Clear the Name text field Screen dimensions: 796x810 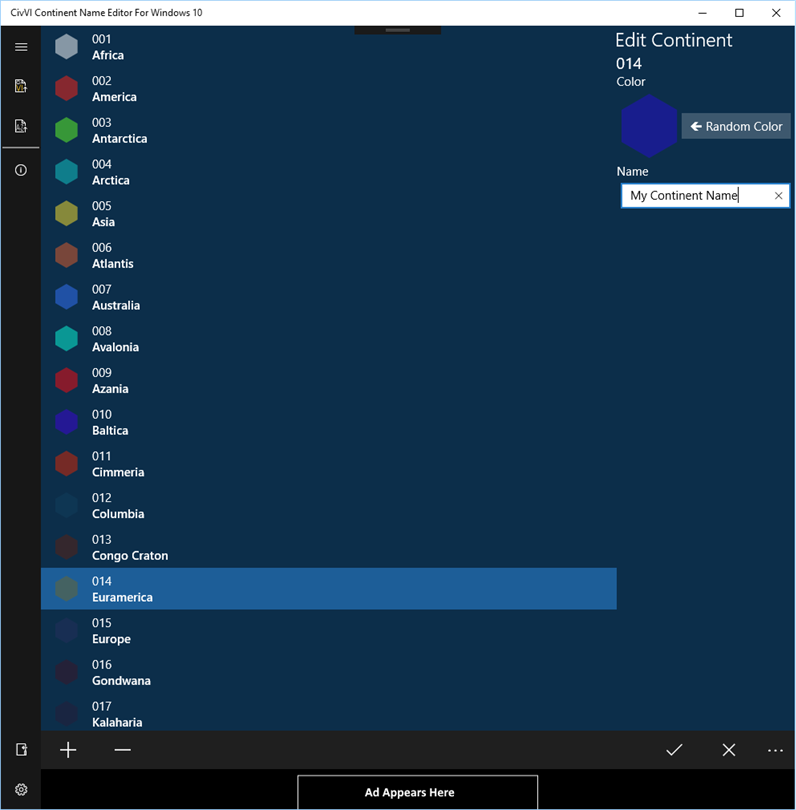coord(778,196)
